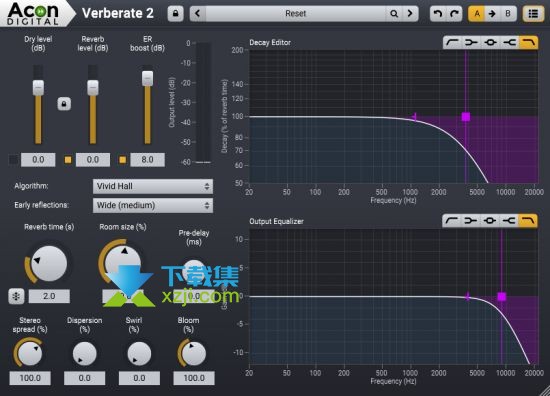Click the Reverb time value field
Screen dimensions: 550x396
click(x=49, y=296)
